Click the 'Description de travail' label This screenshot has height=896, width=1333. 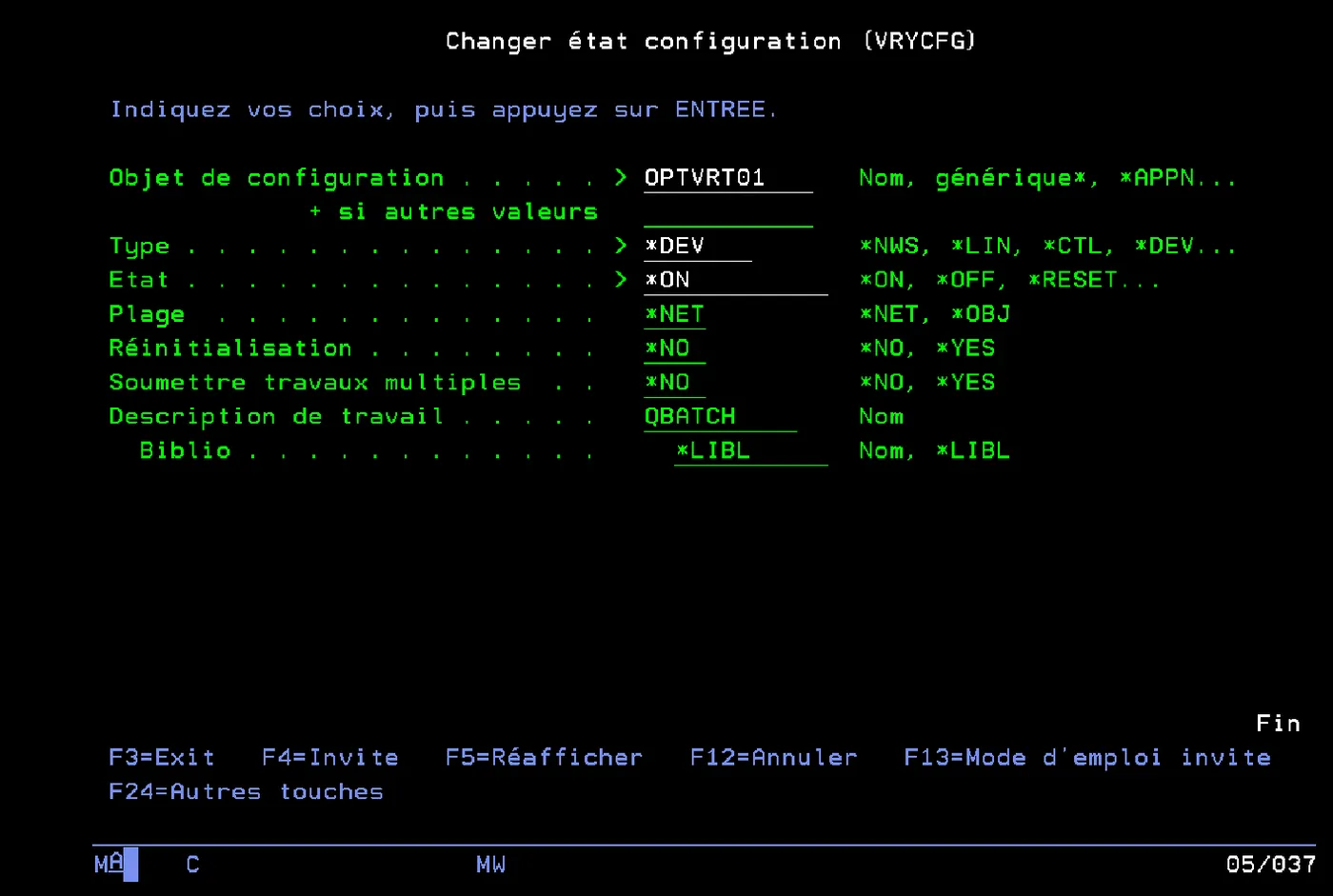point(276,418)
